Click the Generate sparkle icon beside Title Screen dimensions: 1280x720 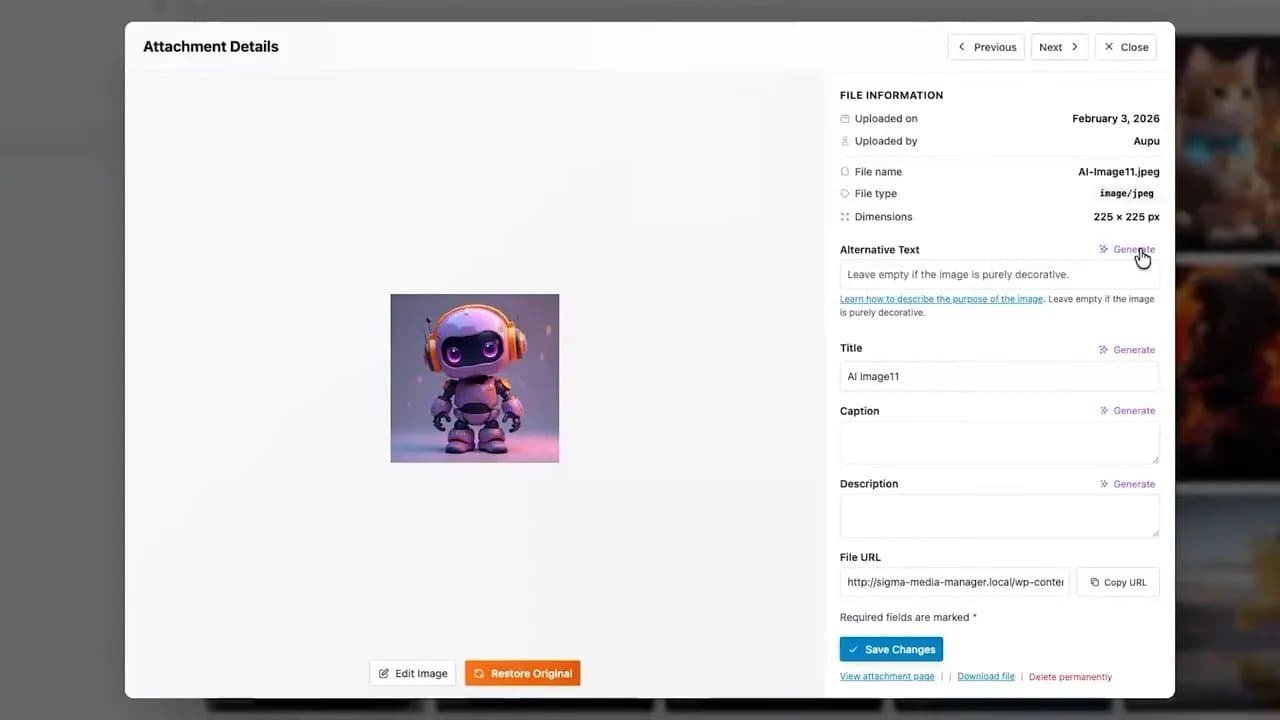coord(1104,349)
